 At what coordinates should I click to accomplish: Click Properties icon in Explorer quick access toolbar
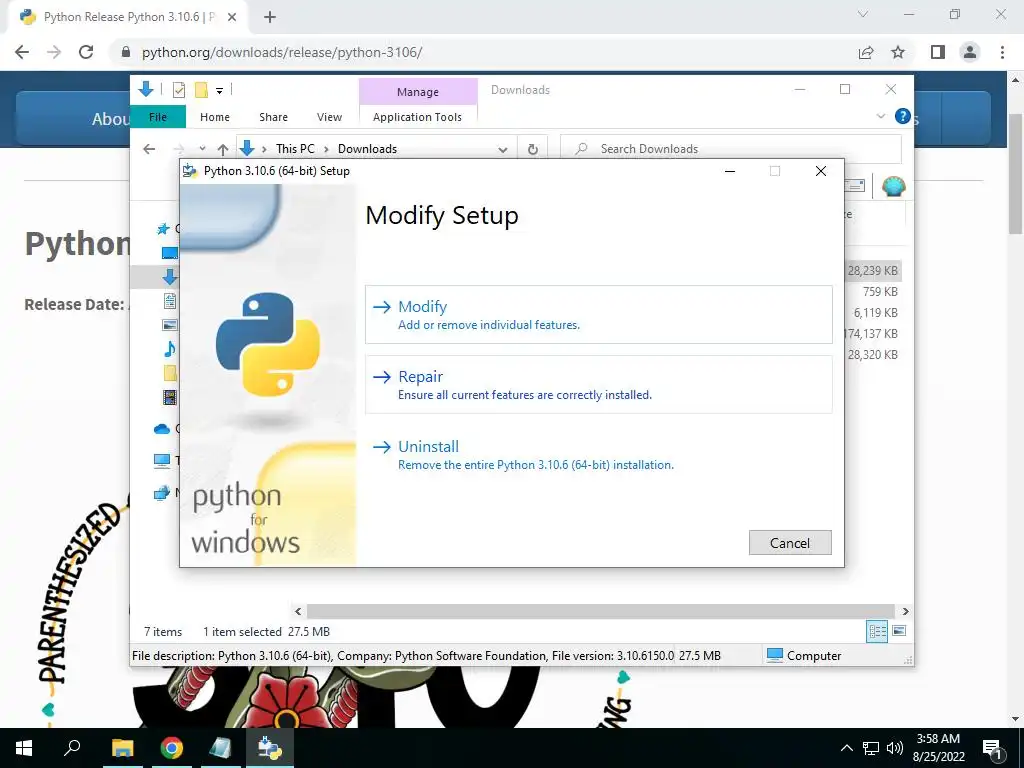(x=178, y=90)
